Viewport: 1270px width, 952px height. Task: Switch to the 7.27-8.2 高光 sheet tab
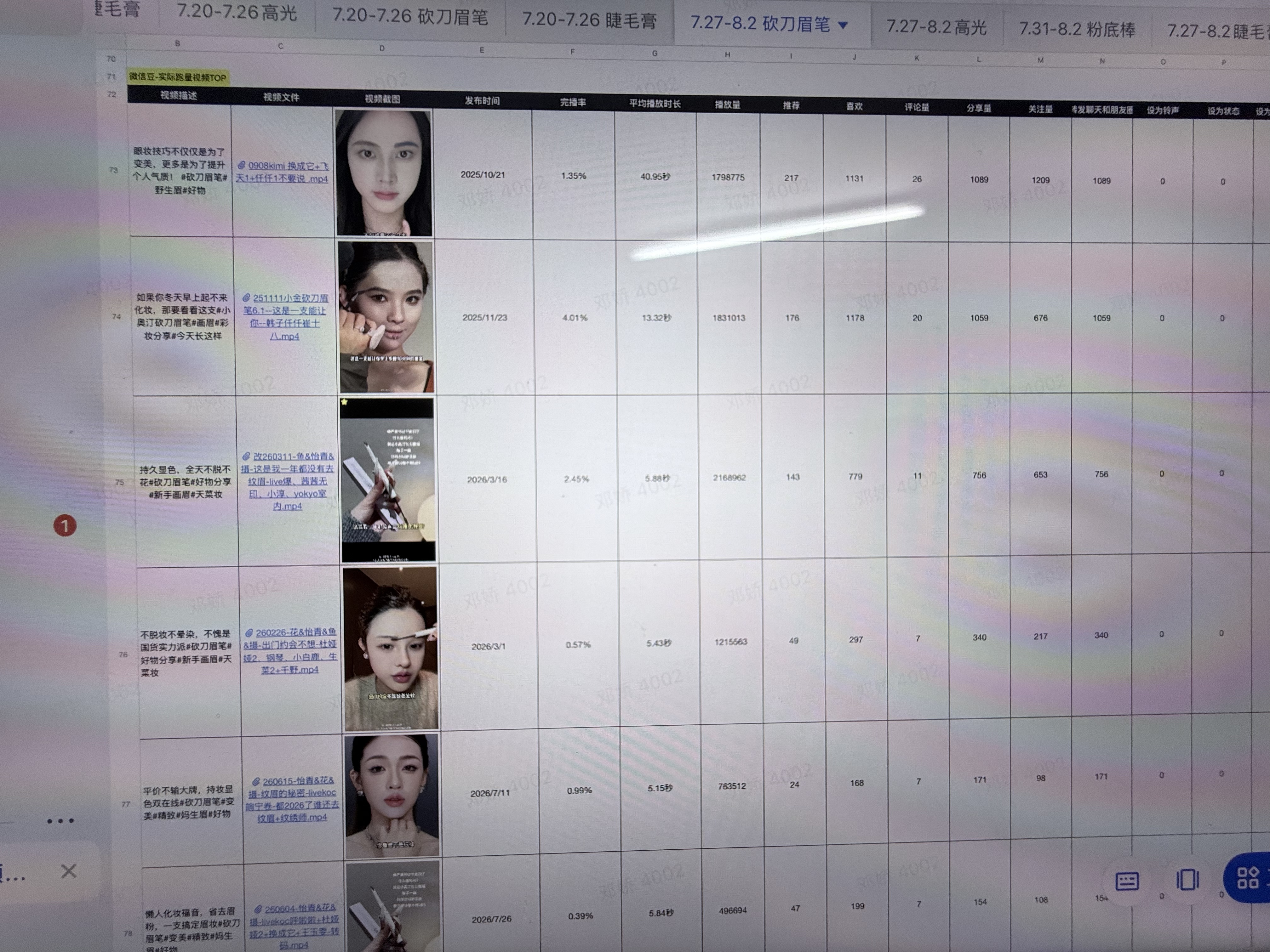936,27
